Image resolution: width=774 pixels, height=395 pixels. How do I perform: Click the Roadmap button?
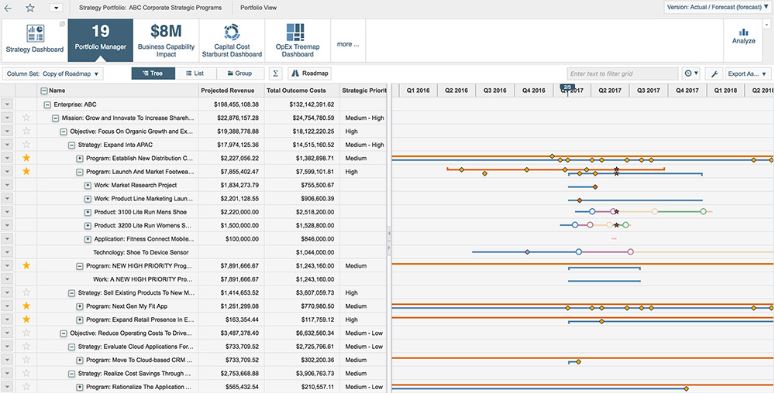pos(310,74)
